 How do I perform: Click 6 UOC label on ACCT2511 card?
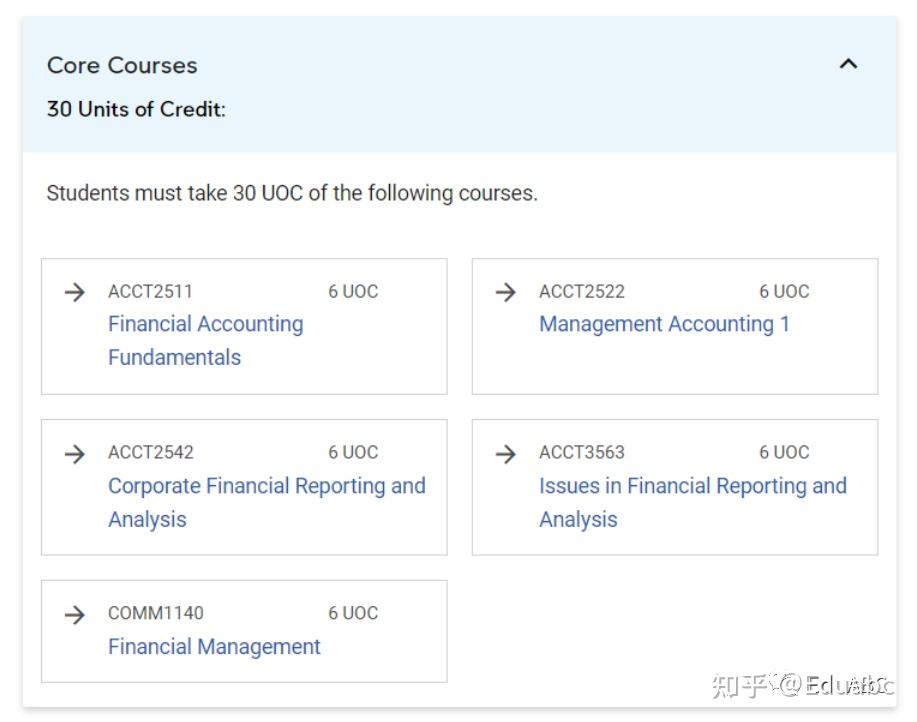[x=353, y=292]
